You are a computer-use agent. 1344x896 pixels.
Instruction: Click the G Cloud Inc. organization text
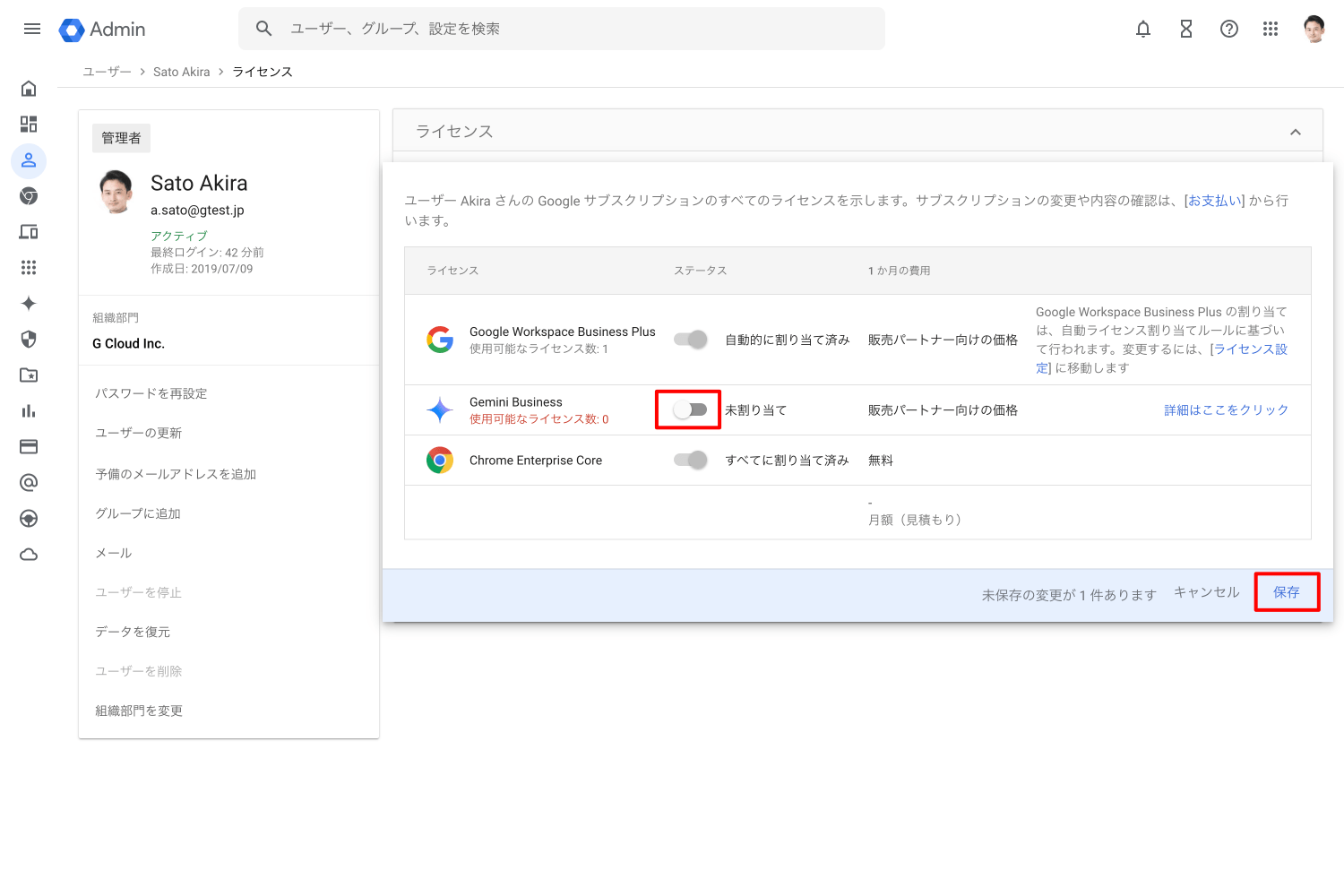tap(129, 343)
